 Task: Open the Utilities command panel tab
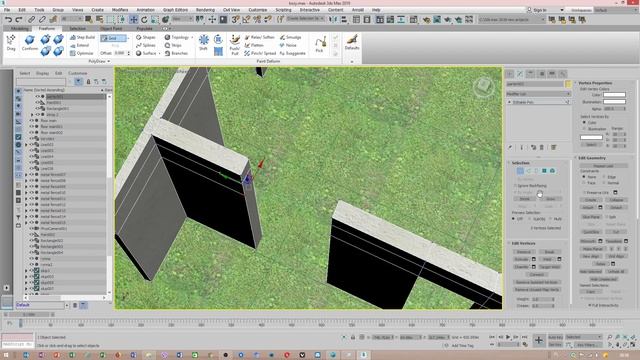[x=562, y=74]
